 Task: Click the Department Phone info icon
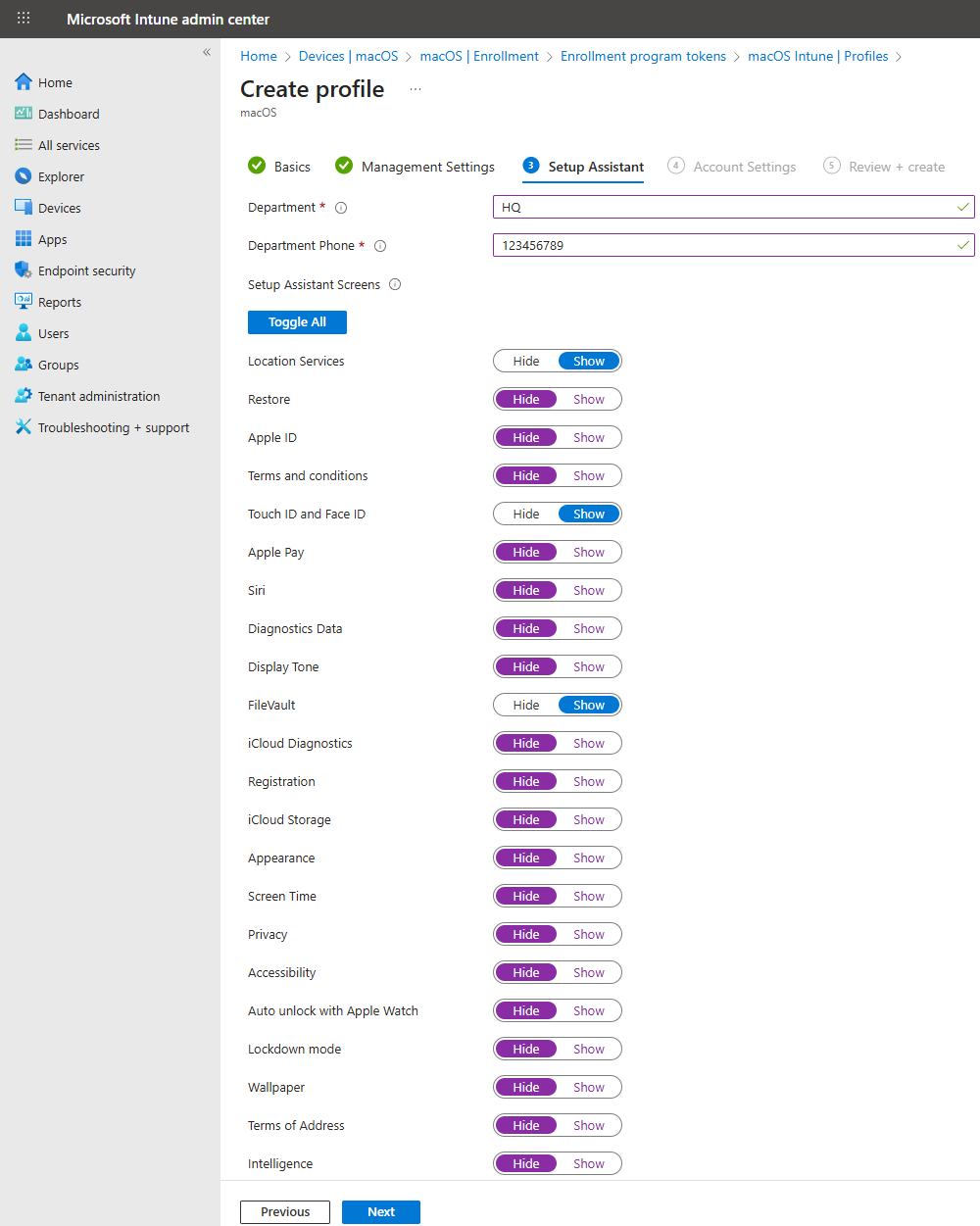click(379, 245)
